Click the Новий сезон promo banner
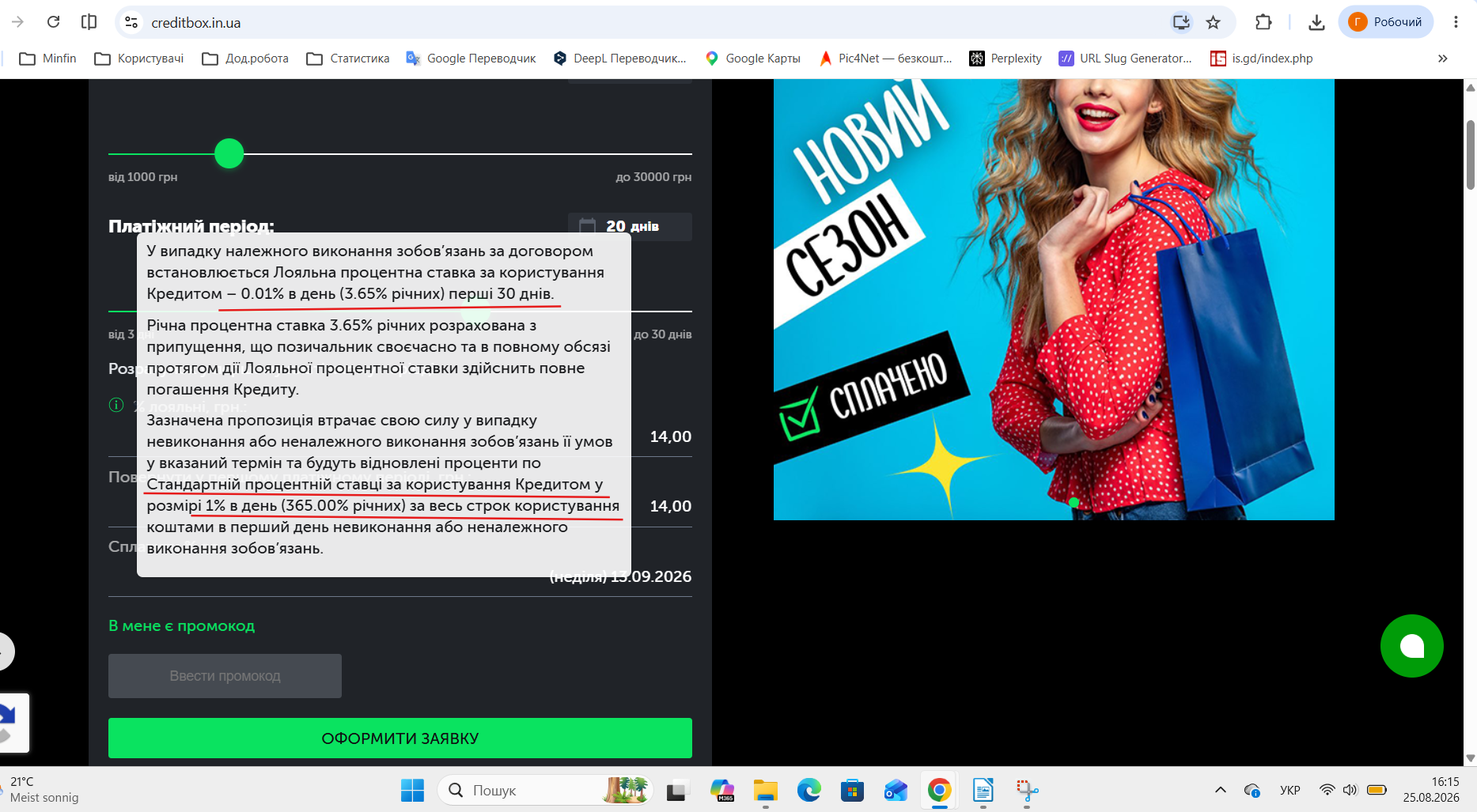 pyautogui.click(x=1054, y=299)
